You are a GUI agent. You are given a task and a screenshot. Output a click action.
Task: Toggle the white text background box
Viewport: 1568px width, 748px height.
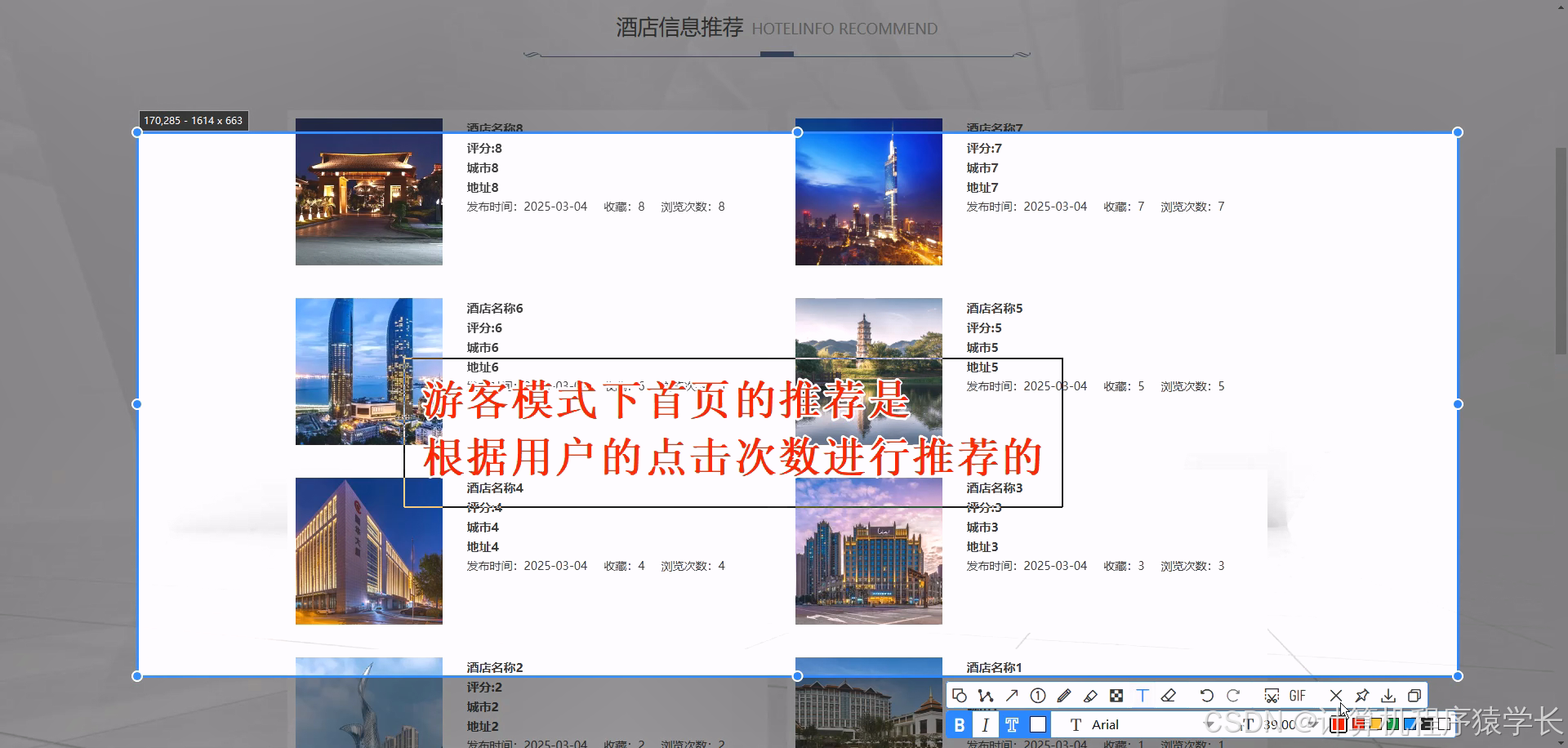(1038, 724)
